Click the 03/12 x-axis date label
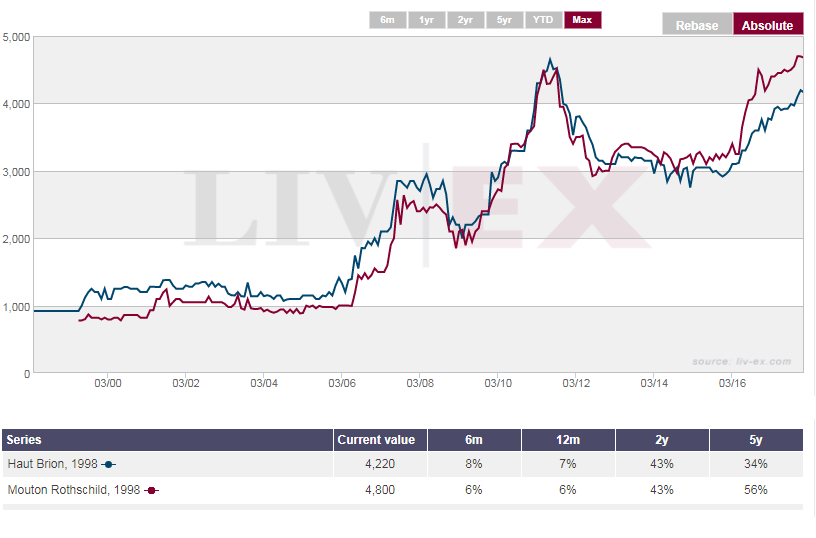The width and height of the screenshot is (816, 538). (x=576, y=383)
